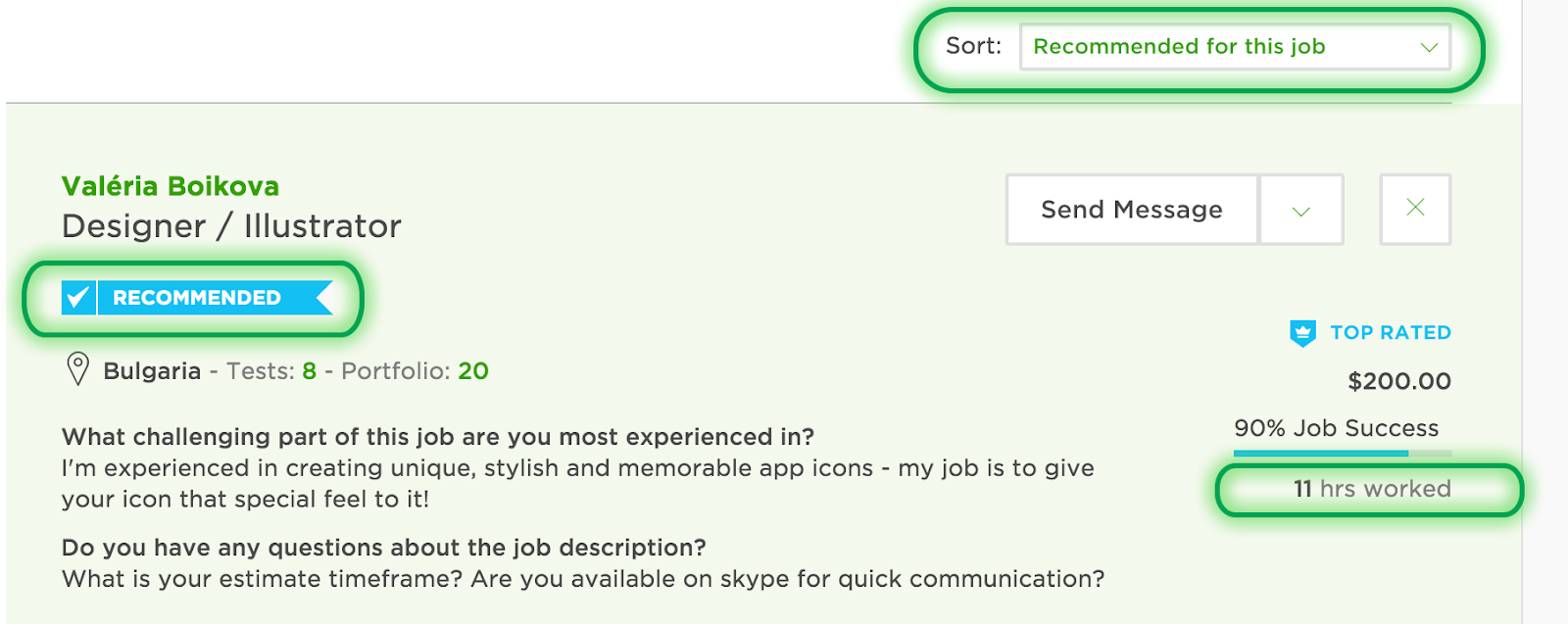Click the 90% Job Success text
1568x624 pixels.
pyautogui.click(x=1336, y=428)
